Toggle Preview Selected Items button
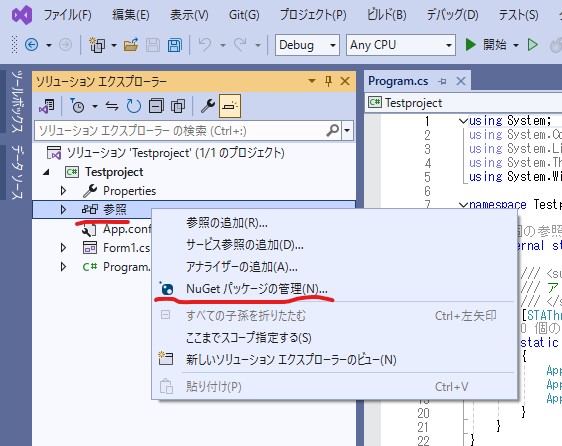 point(230,106)
